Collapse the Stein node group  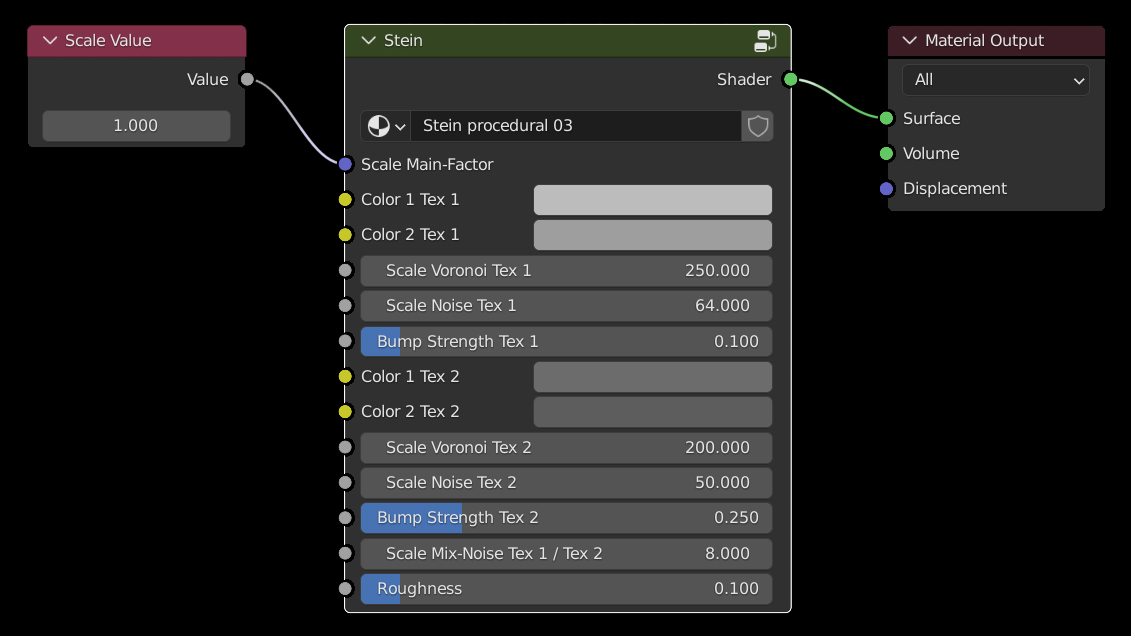coord(368,41)
